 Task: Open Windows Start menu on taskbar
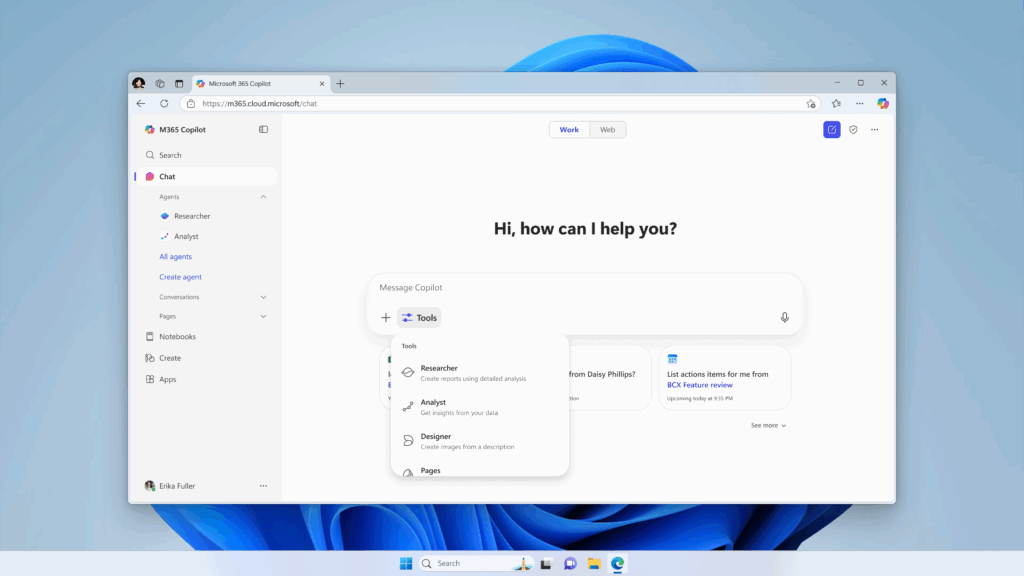pyautogui.click(x=406, y=564)
